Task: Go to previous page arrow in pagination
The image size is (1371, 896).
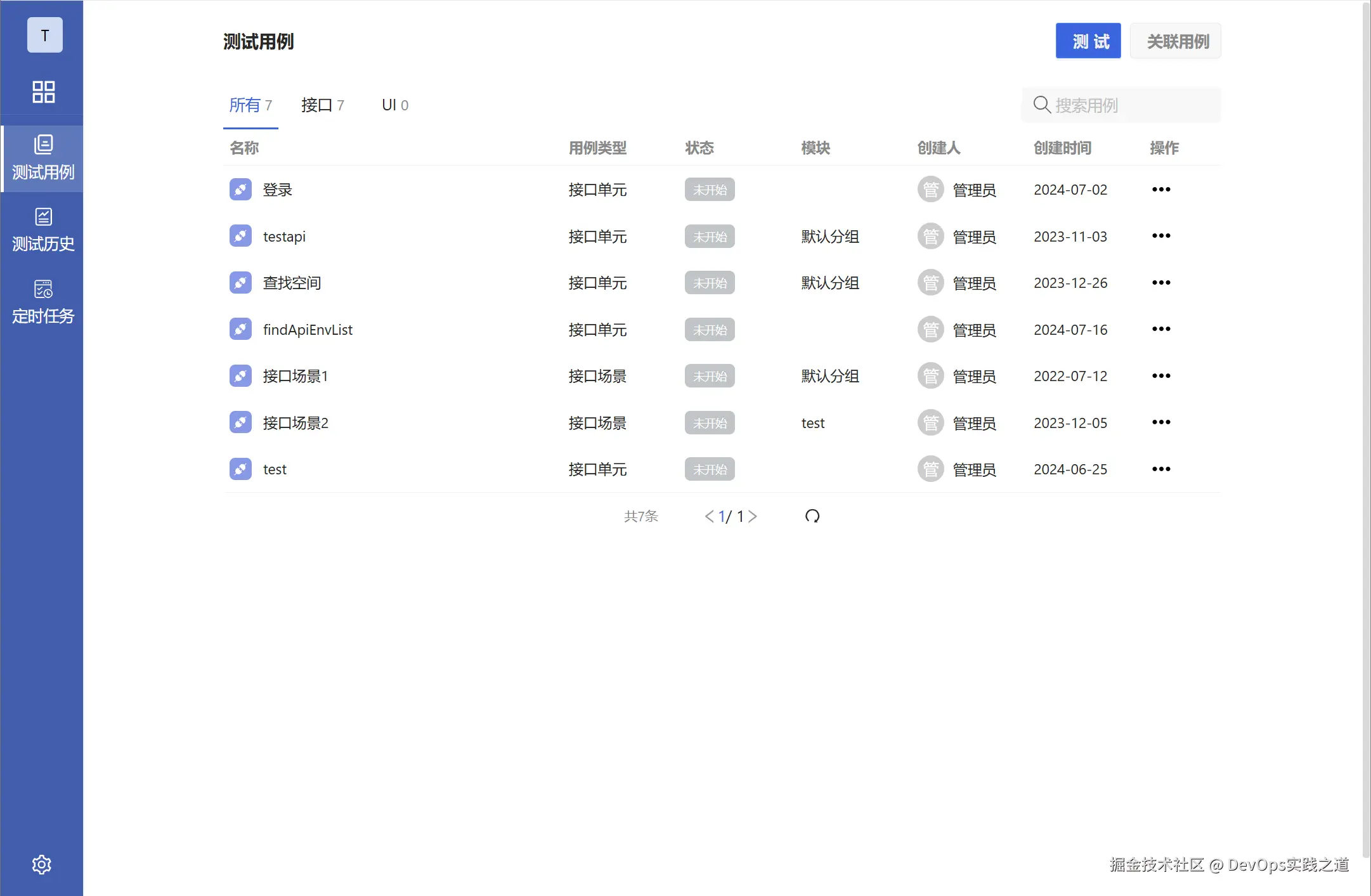Action: (709, 517)
